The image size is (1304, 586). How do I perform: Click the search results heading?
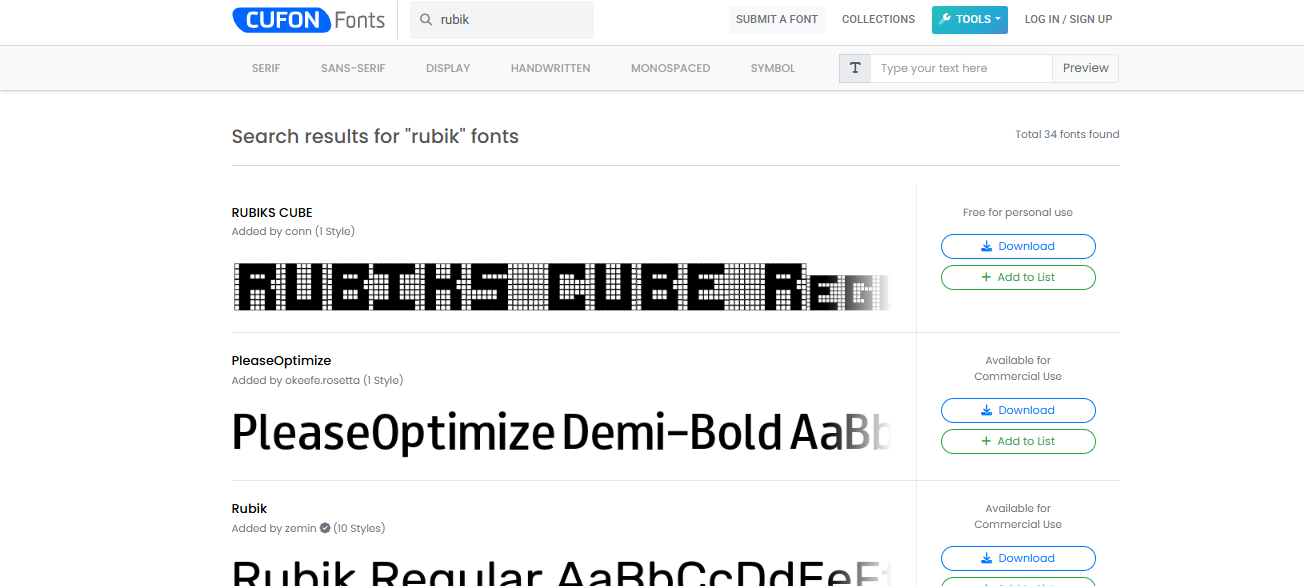click(x=375, y=136)
